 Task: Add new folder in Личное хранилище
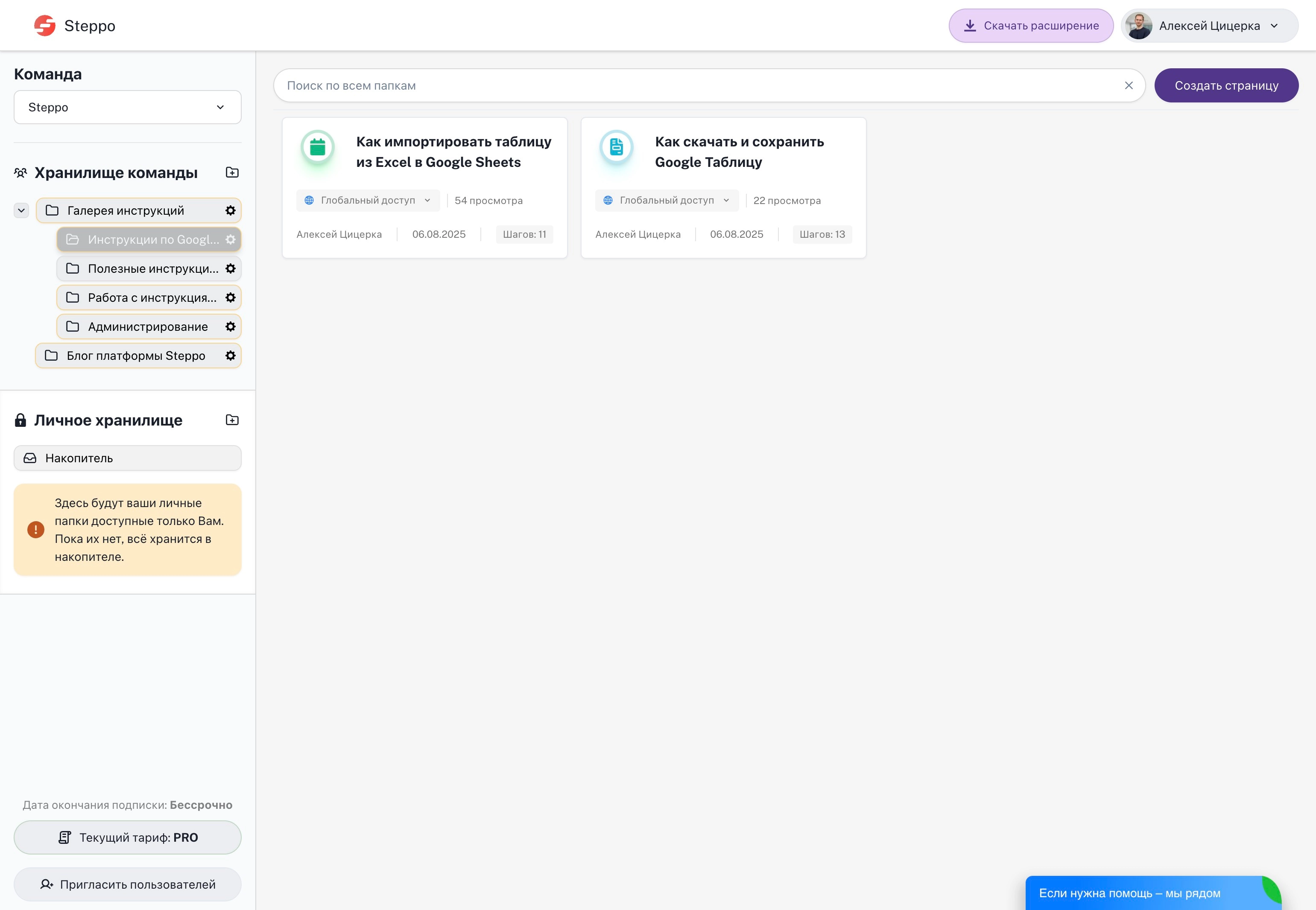pyautogui.click(x=231, y=420)
